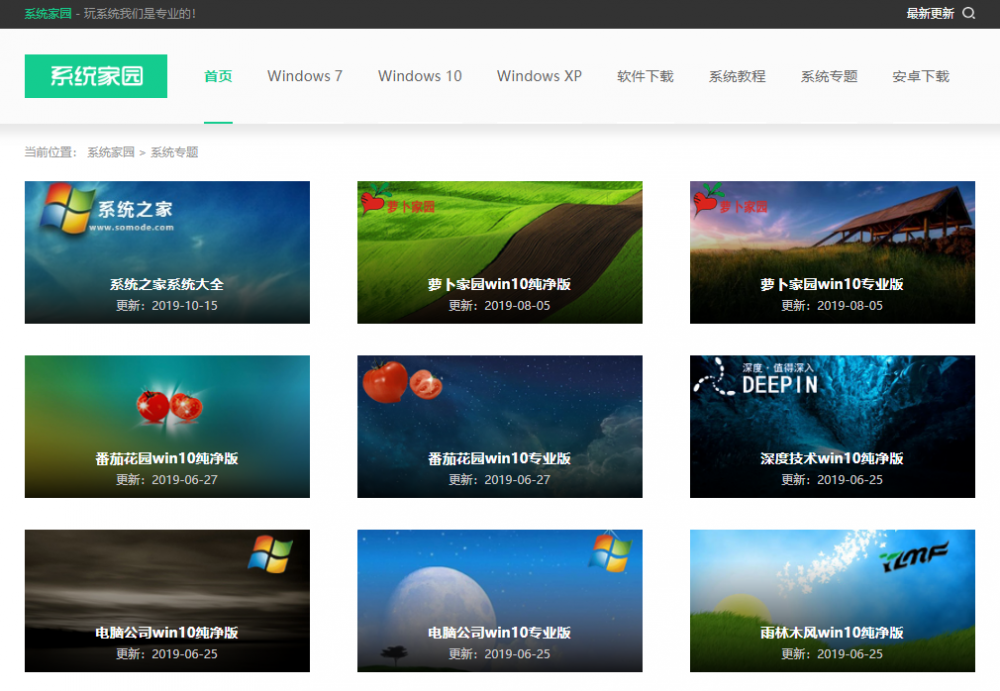Select 系统专题 in the navigation bar
1000x691 pixels.
click(829, 76)
